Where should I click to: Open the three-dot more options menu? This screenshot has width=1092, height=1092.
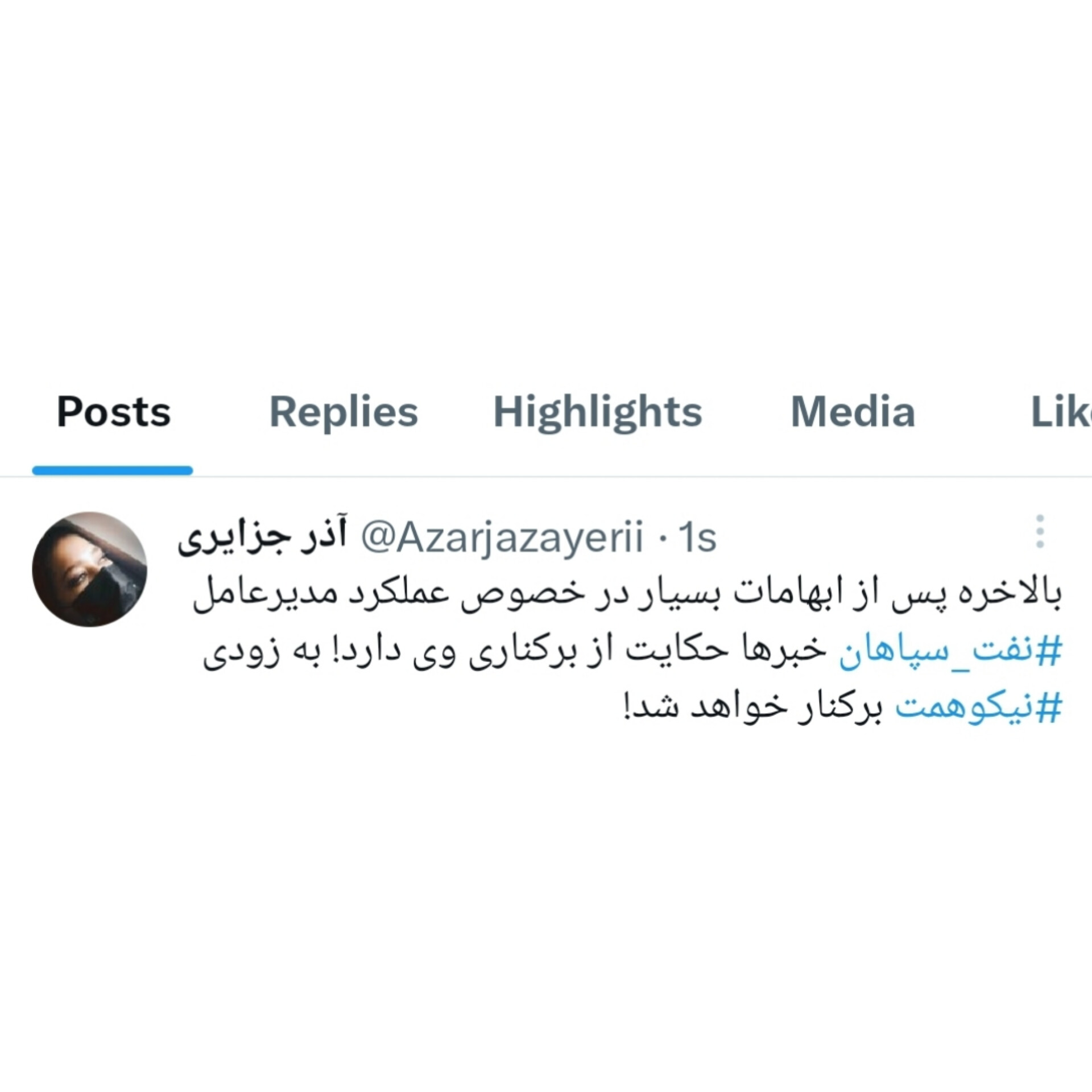click(x=1040, y=531)
